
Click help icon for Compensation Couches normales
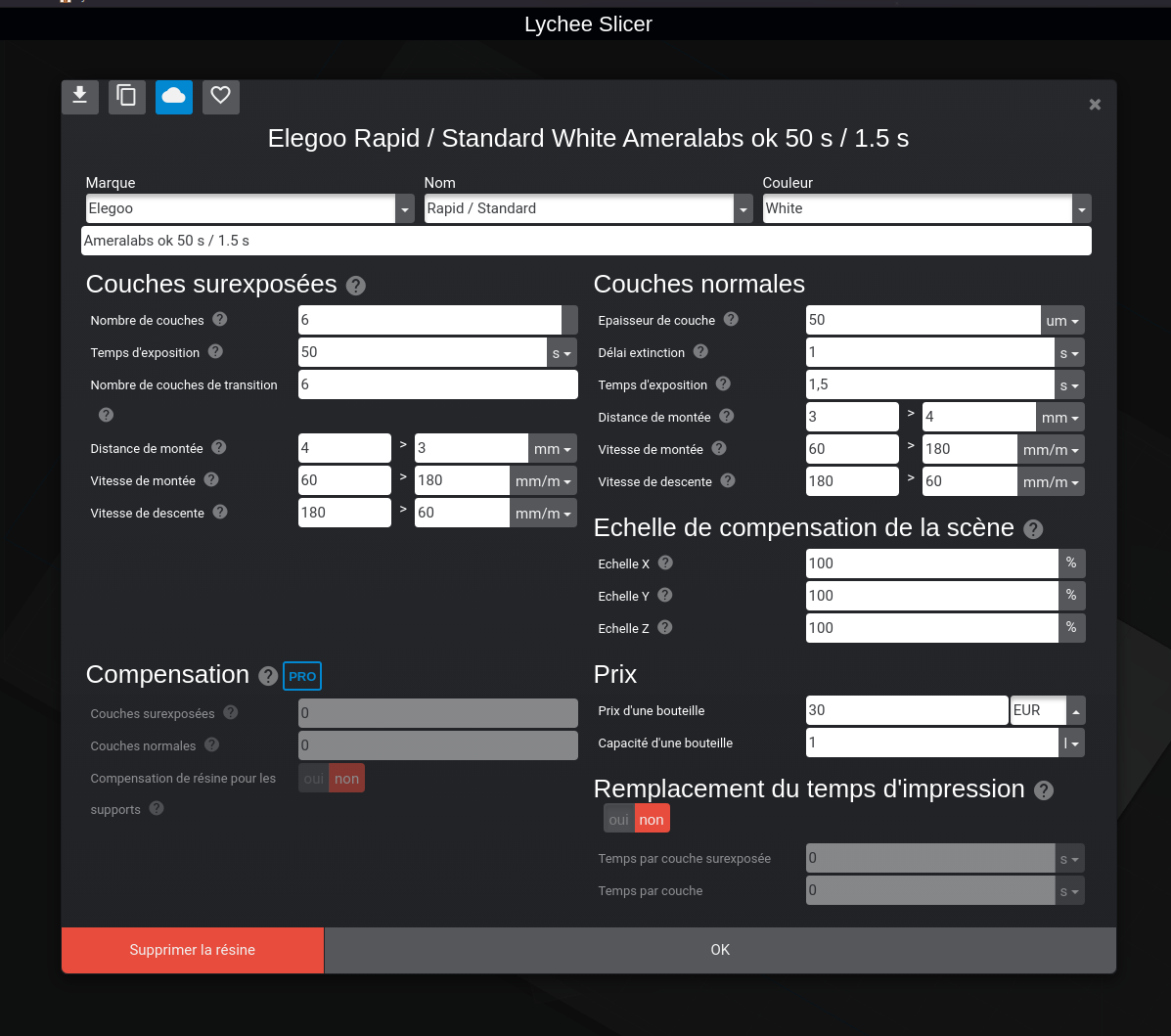[x=212, y=744]
